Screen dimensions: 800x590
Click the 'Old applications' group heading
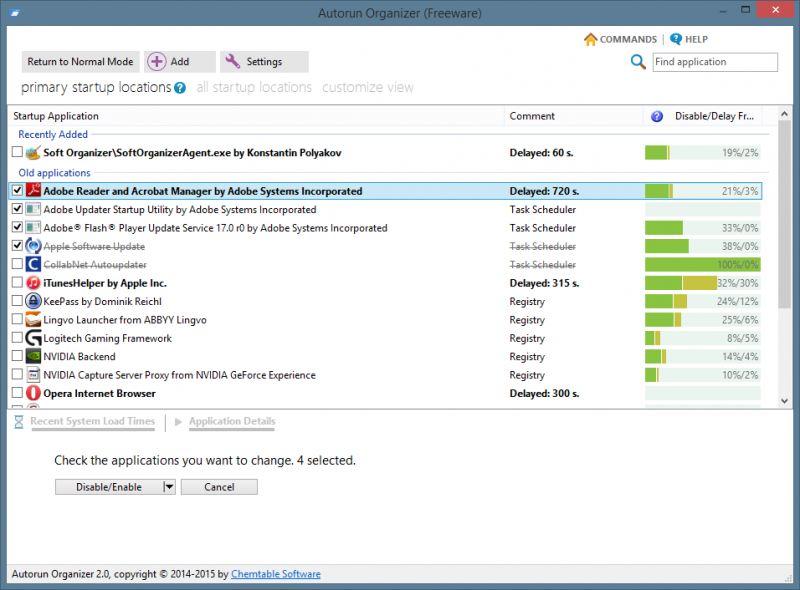pos(55,173)
